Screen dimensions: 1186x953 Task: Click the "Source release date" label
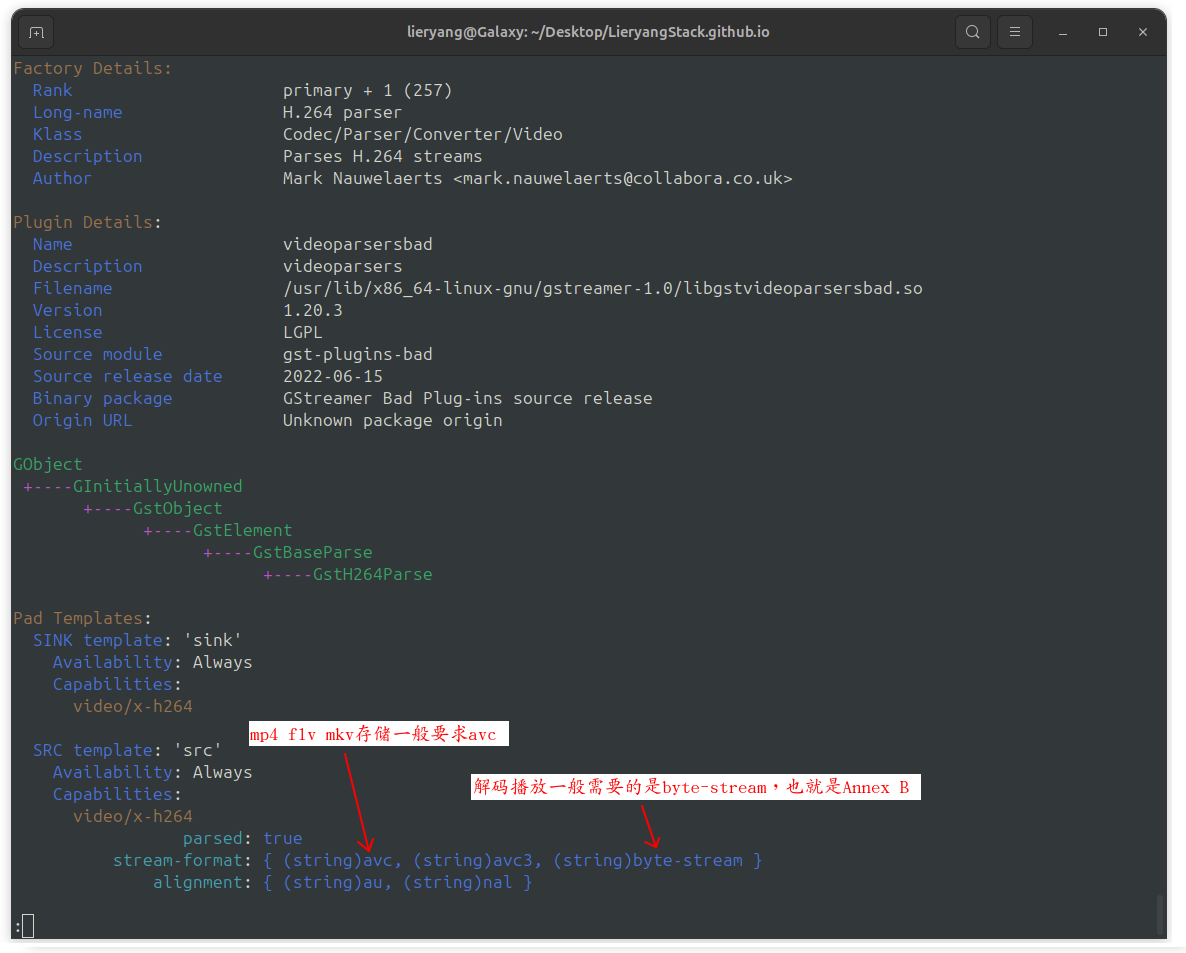pos(128,375)
